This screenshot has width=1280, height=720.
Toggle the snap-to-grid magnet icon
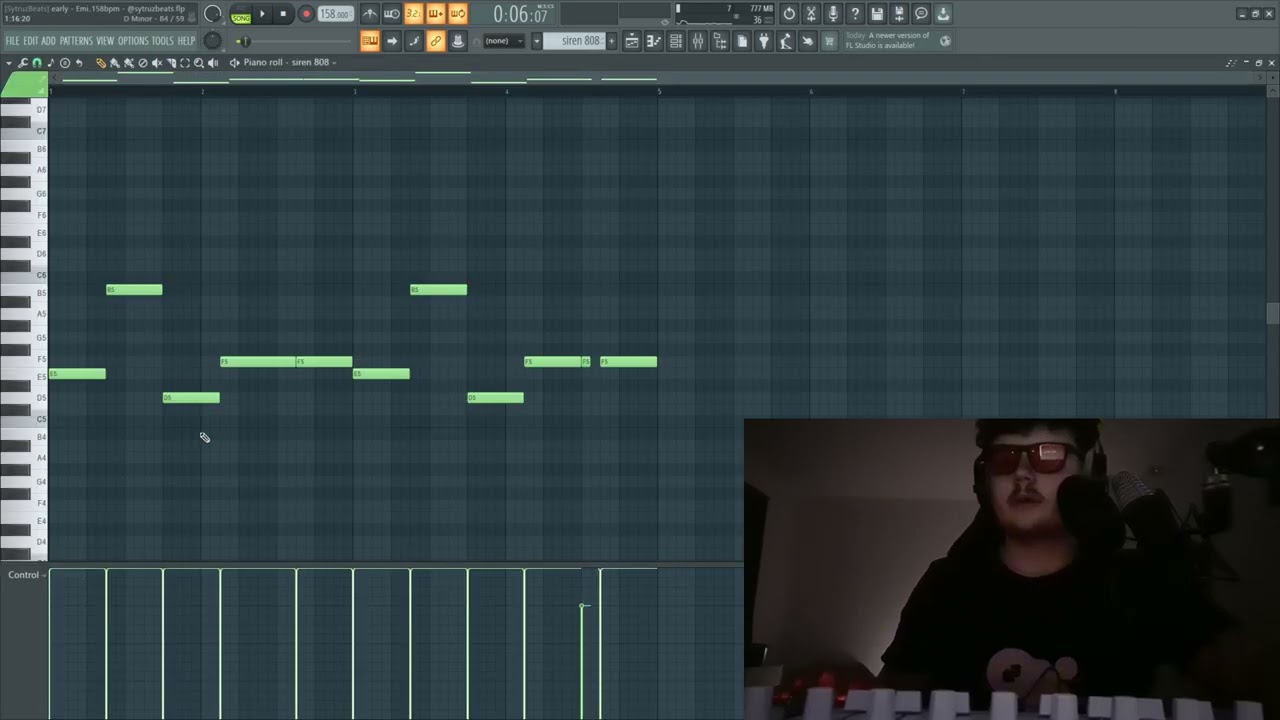[36, 62]
